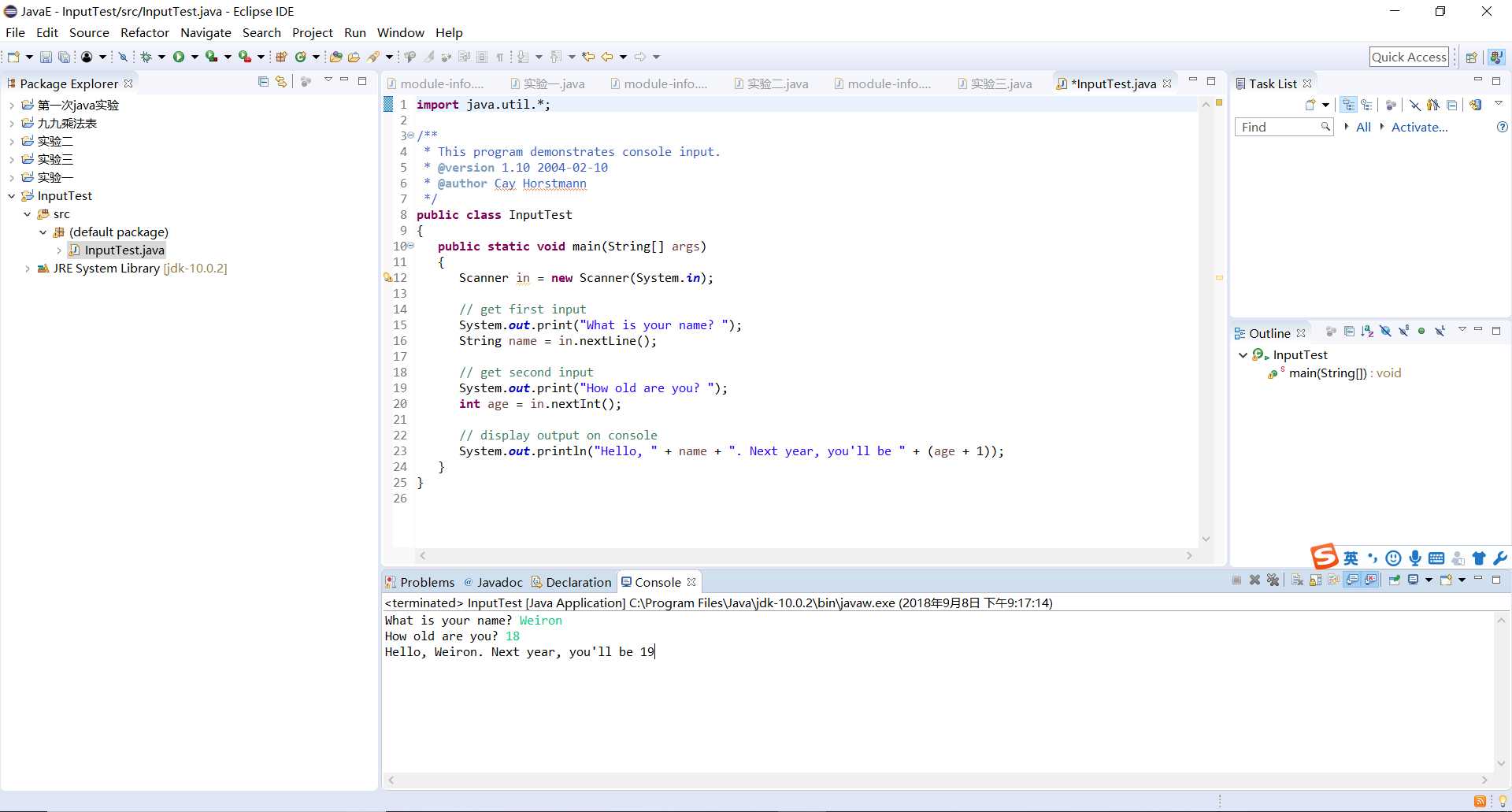
Task: Click the Last Edit Location icon
Action: [x=588, y=57]
